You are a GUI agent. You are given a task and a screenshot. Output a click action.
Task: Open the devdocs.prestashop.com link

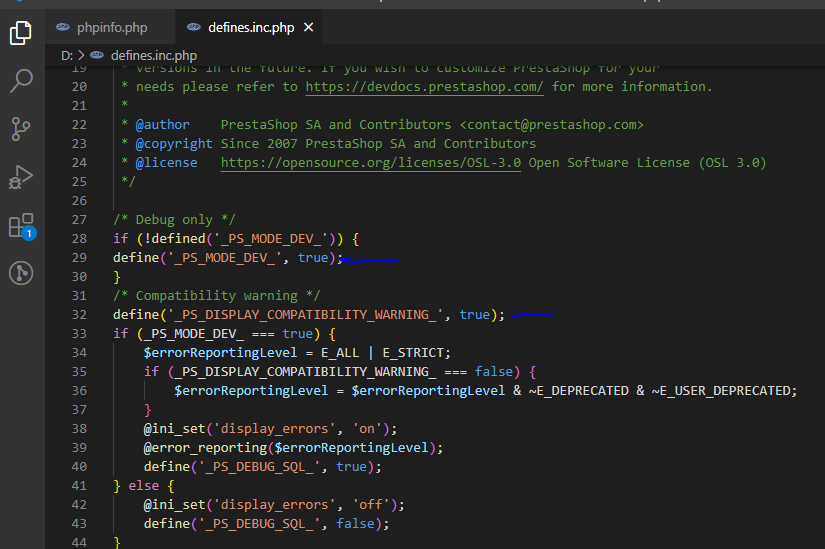pyautogui.click(x=424, y=87)
